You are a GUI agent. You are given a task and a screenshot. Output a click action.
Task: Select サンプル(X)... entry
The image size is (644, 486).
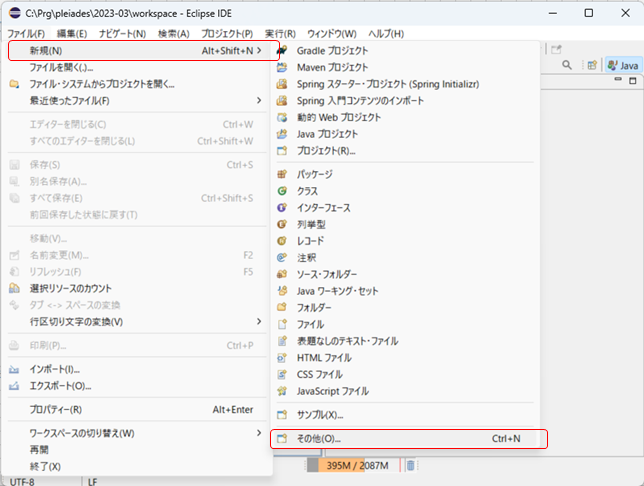tap(405, 415)
